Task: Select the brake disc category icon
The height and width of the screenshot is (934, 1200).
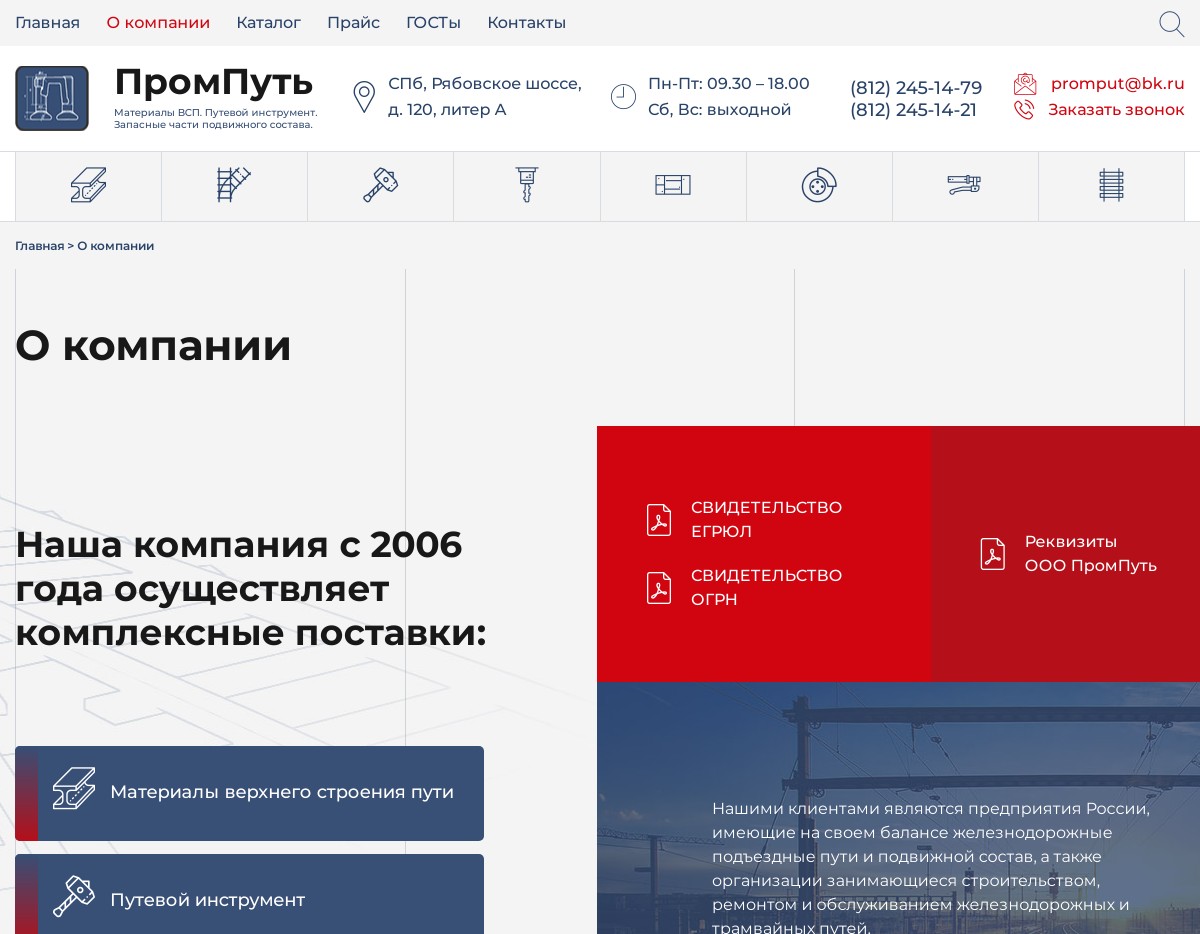Action: (819, 186)
